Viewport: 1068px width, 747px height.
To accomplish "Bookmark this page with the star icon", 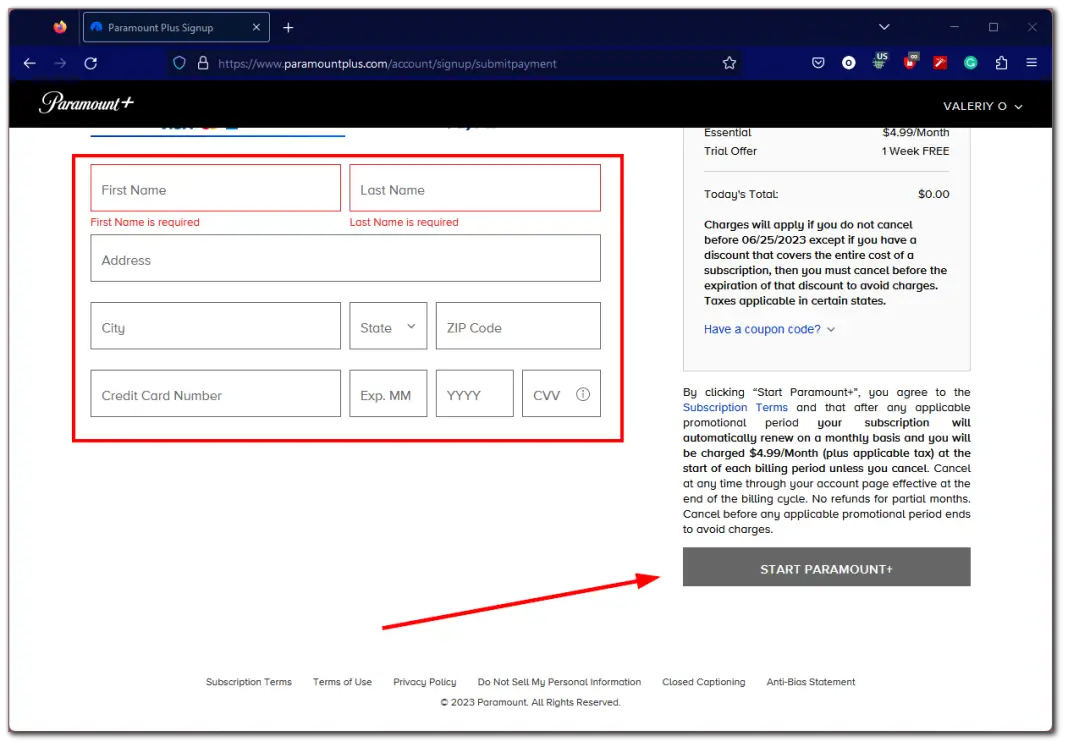I will click(x=729, y=62).
